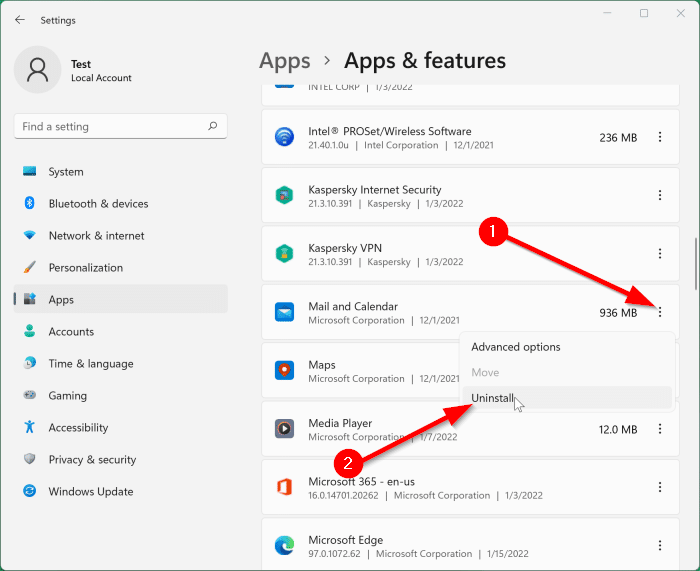Open System settings category
This screenshot has height=571, width=700.
121,172
